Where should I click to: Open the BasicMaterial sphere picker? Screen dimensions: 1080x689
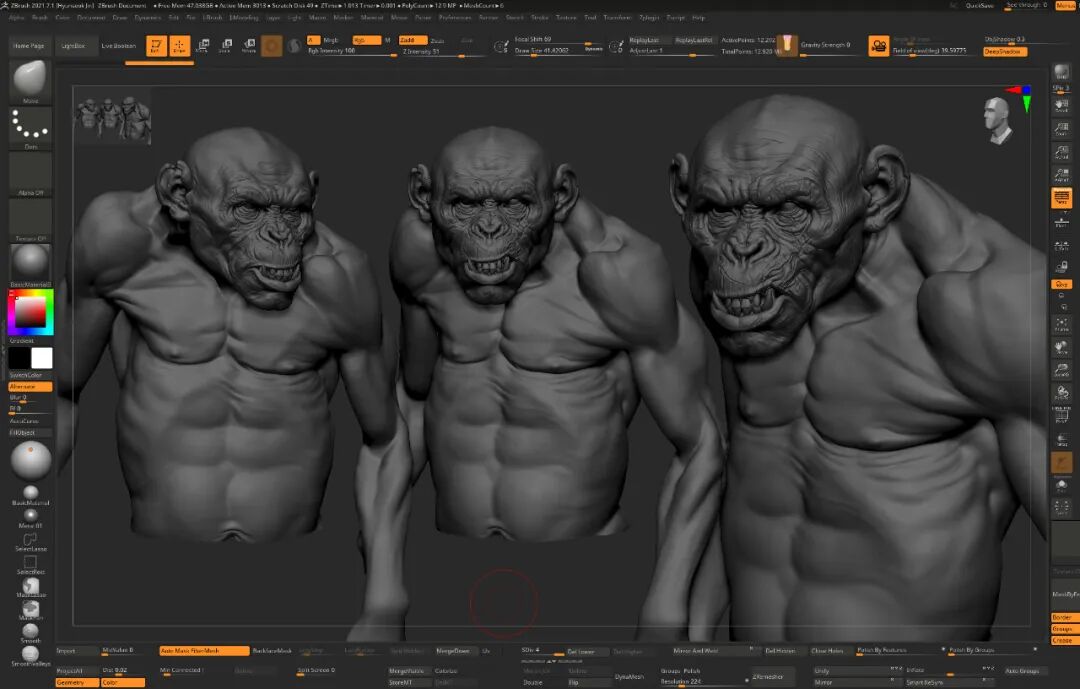30,263
